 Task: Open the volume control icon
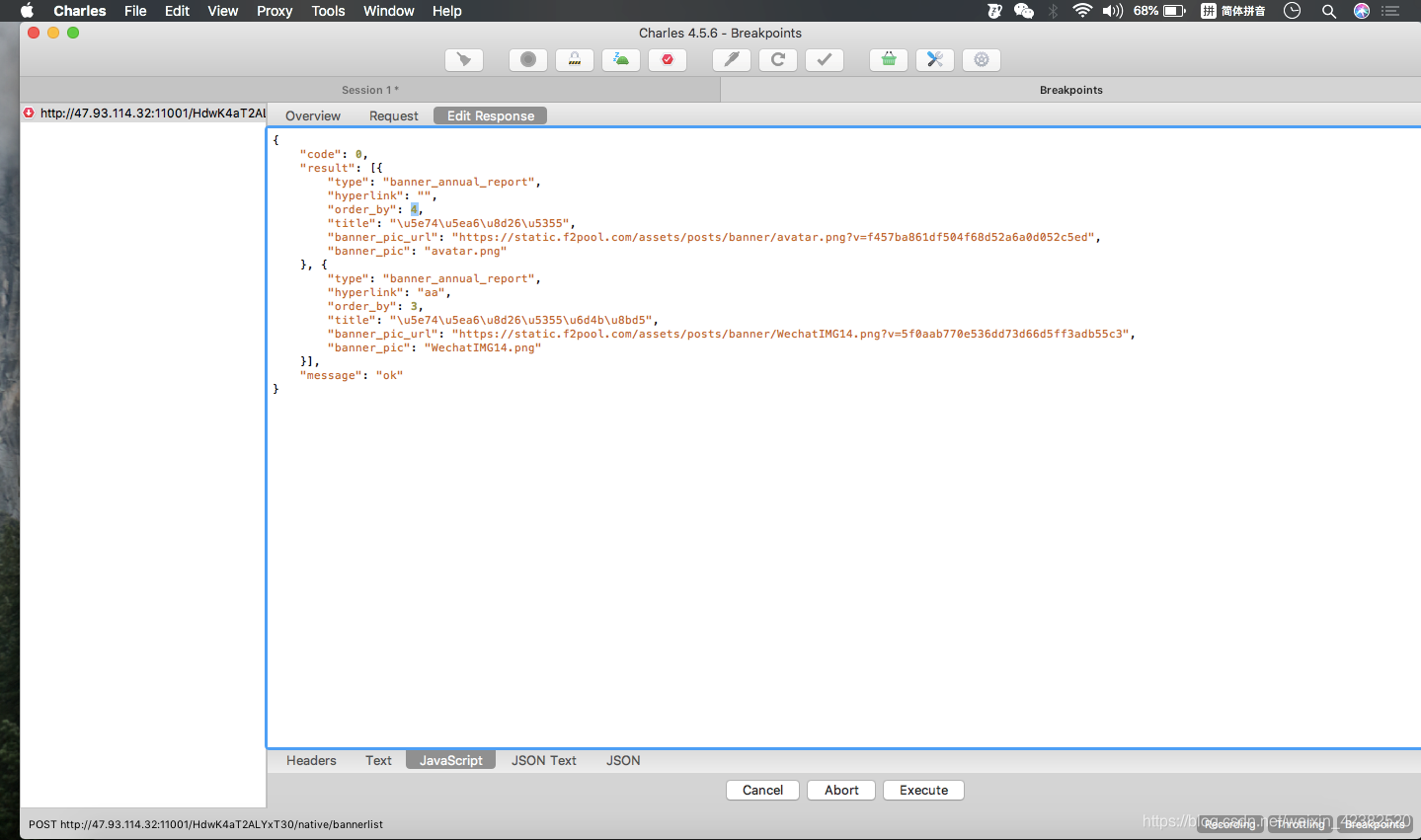[x=1113, y=11]
